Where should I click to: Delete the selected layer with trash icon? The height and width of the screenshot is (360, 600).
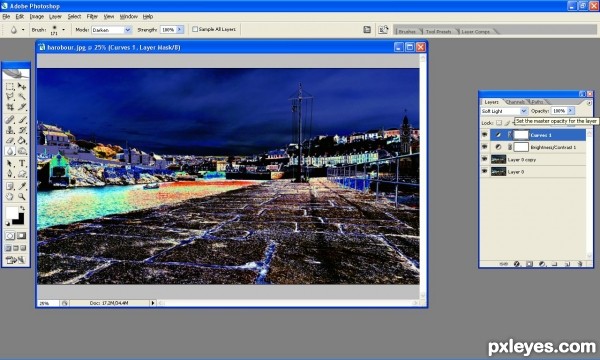(580, 264)
